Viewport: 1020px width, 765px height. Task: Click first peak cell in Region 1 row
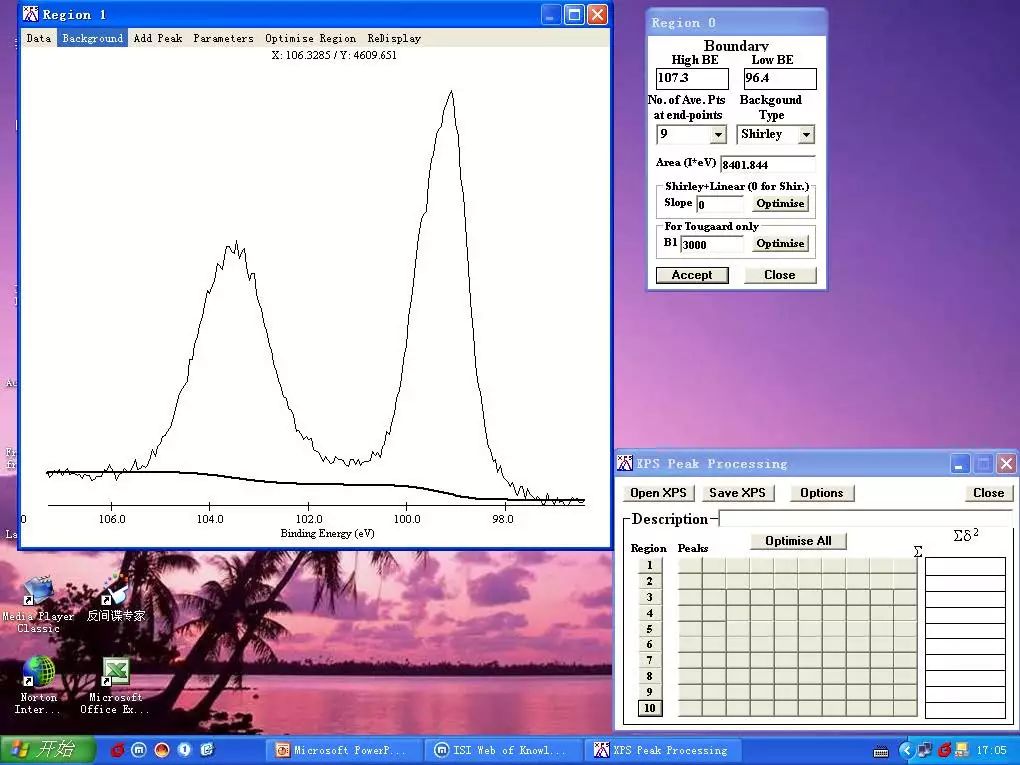click(x=690, y=565)
